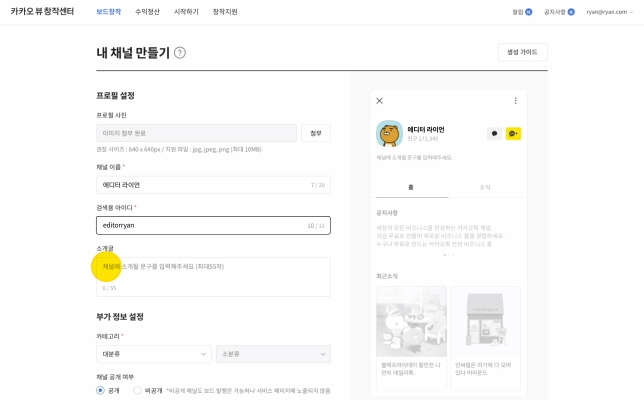Click the yellow add-friend channel icon
Viewport: 644px width, 400px height.
pos(513,133)
